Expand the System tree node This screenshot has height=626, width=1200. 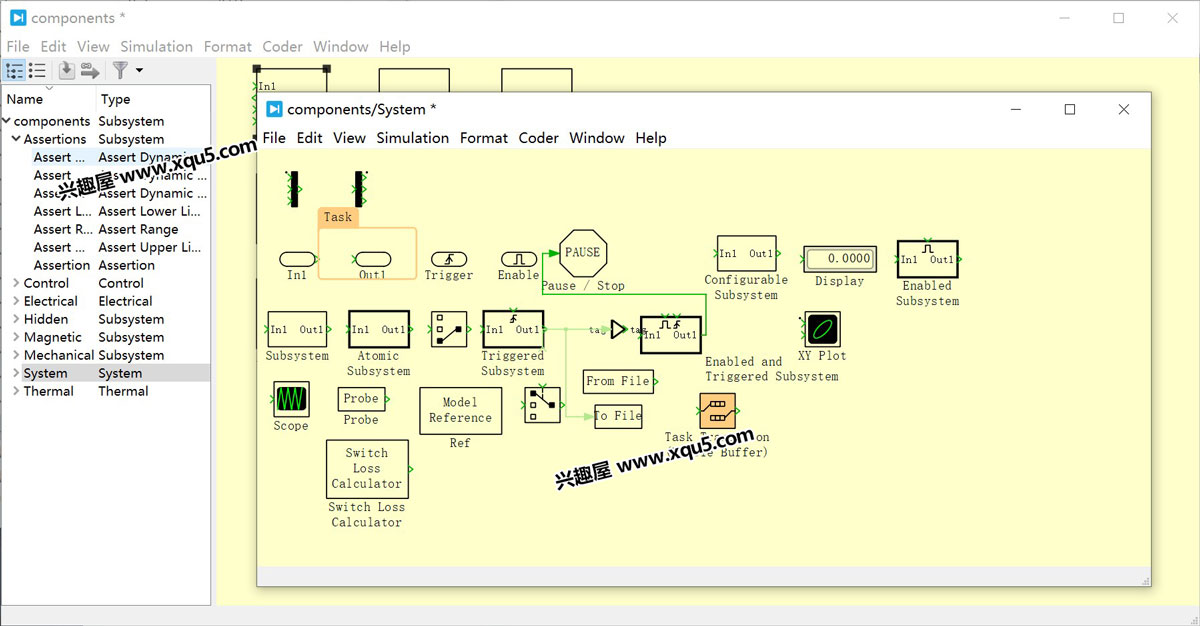point(16,373)
